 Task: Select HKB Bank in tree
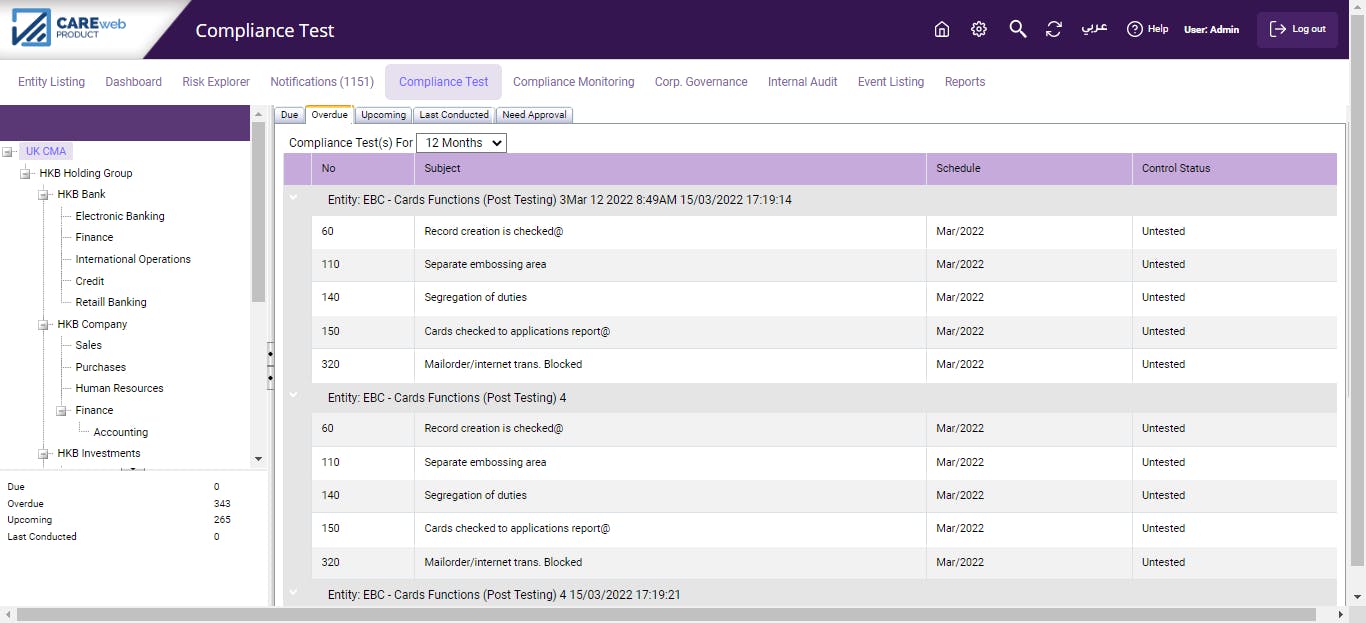pos(81,194)
